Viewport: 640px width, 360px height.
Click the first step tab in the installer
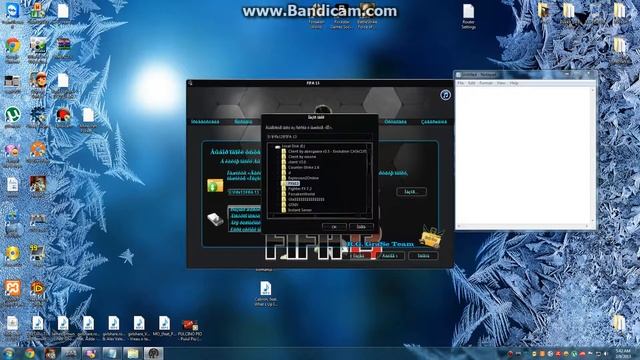[205, 122]
